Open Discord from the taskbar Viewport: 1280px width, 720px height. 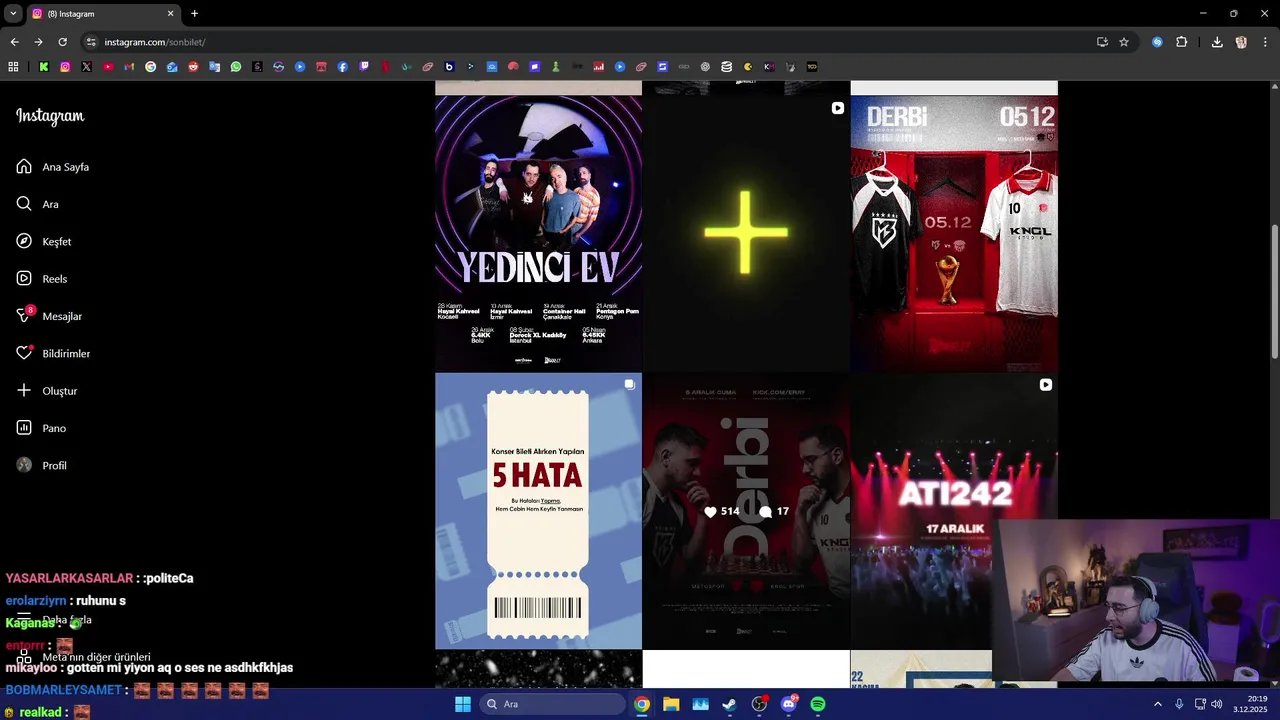click(789, 704)
